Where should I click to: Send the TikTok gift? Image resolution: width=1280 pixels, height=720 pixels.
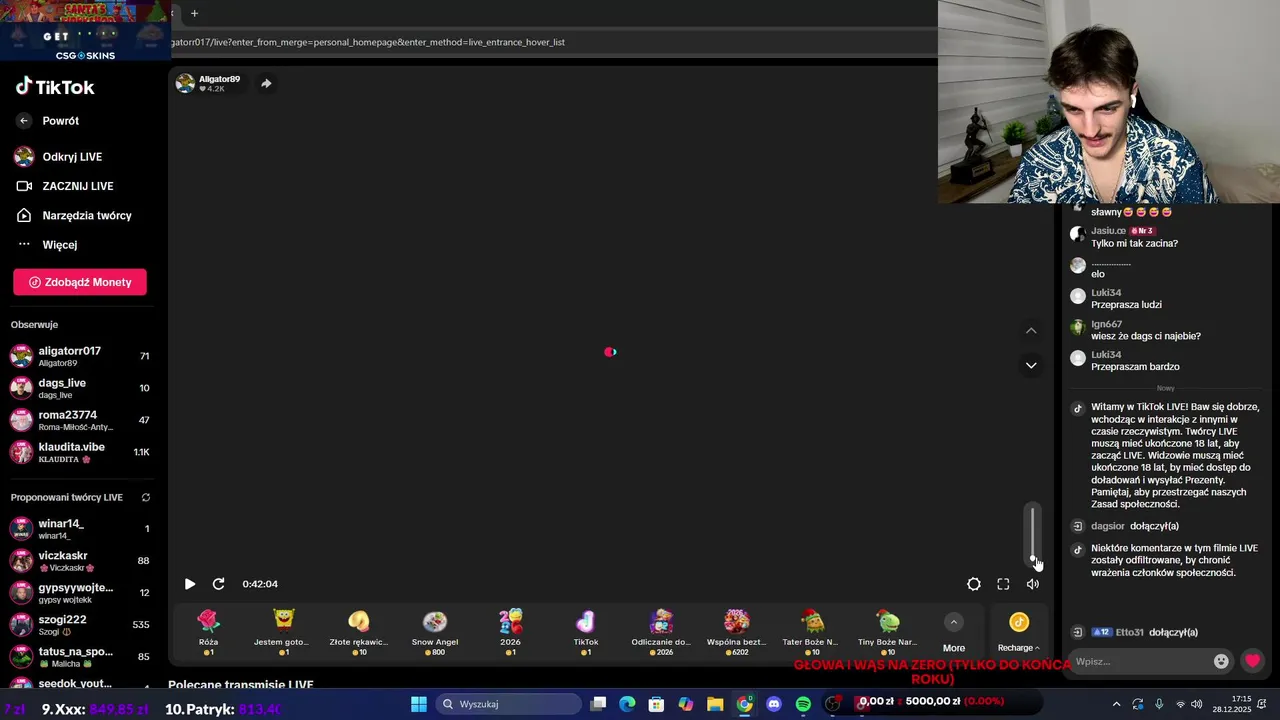586,633
